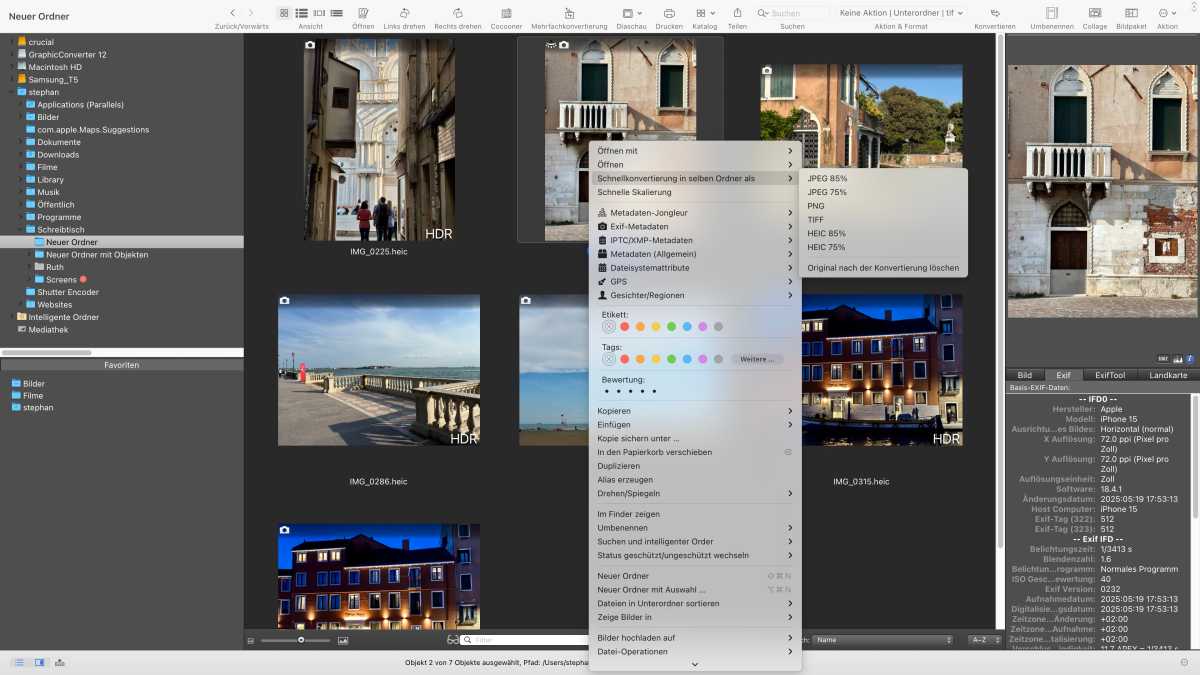Choose JPEG 85% from the conversion submenu
The image size is (1200, 675).
pyautogui.click(x=827, y=178)
